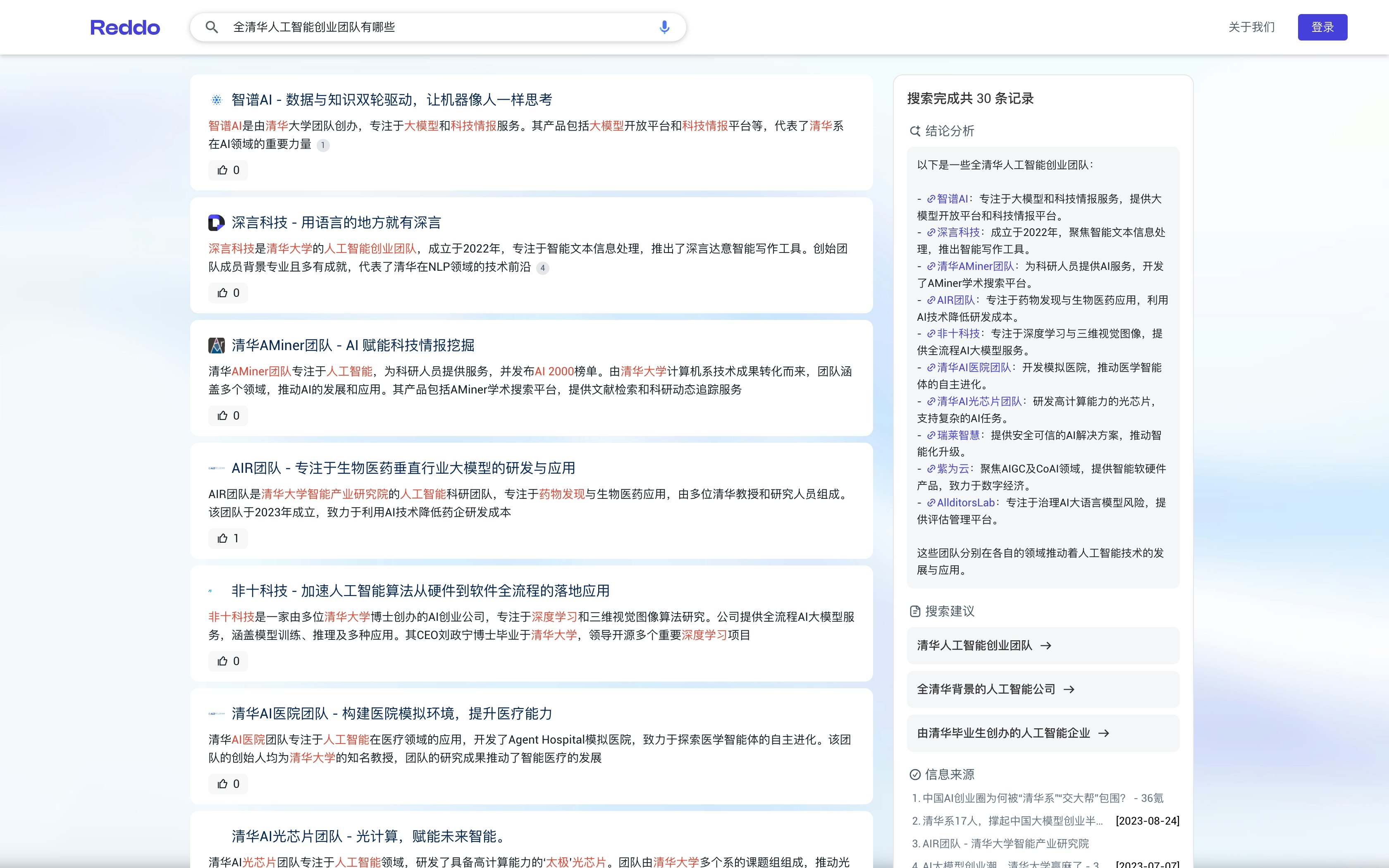1389x868 pixels.
Task: Like the 非十科技 result
Action: coord(229,661)
